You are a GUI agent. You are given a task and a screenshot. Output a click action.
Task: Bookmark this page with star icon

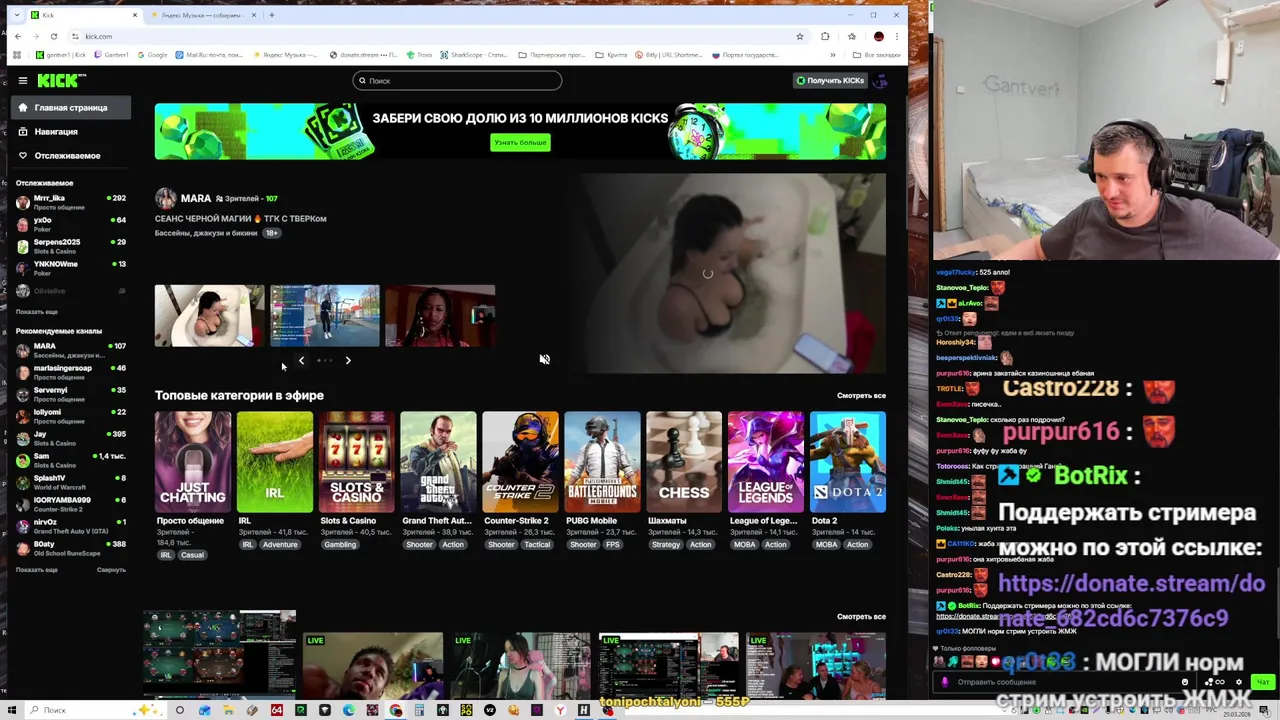pyautogui.click(x=800, y=36)
